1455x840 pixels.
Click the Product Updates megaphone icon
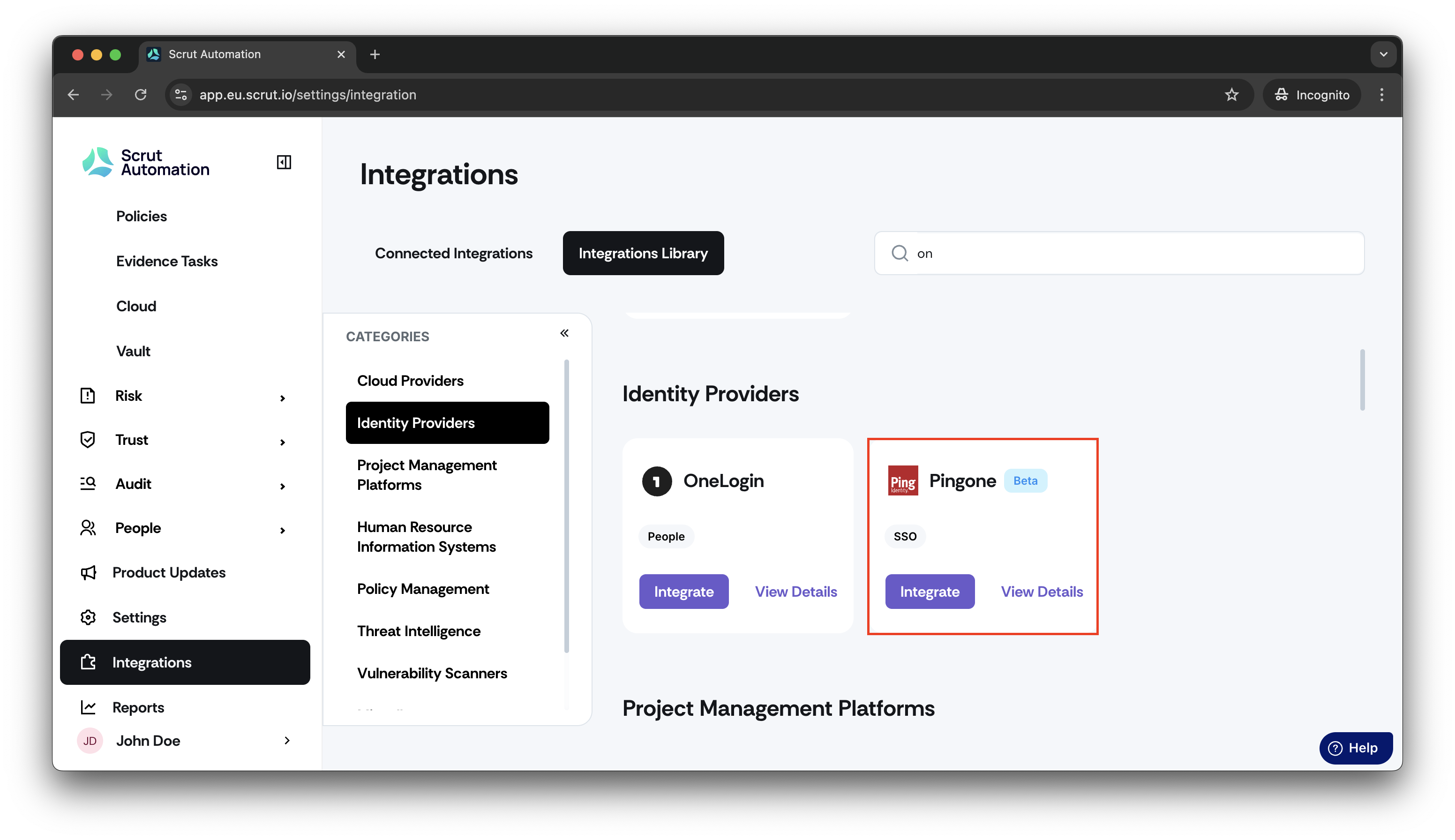coord(88,572)
